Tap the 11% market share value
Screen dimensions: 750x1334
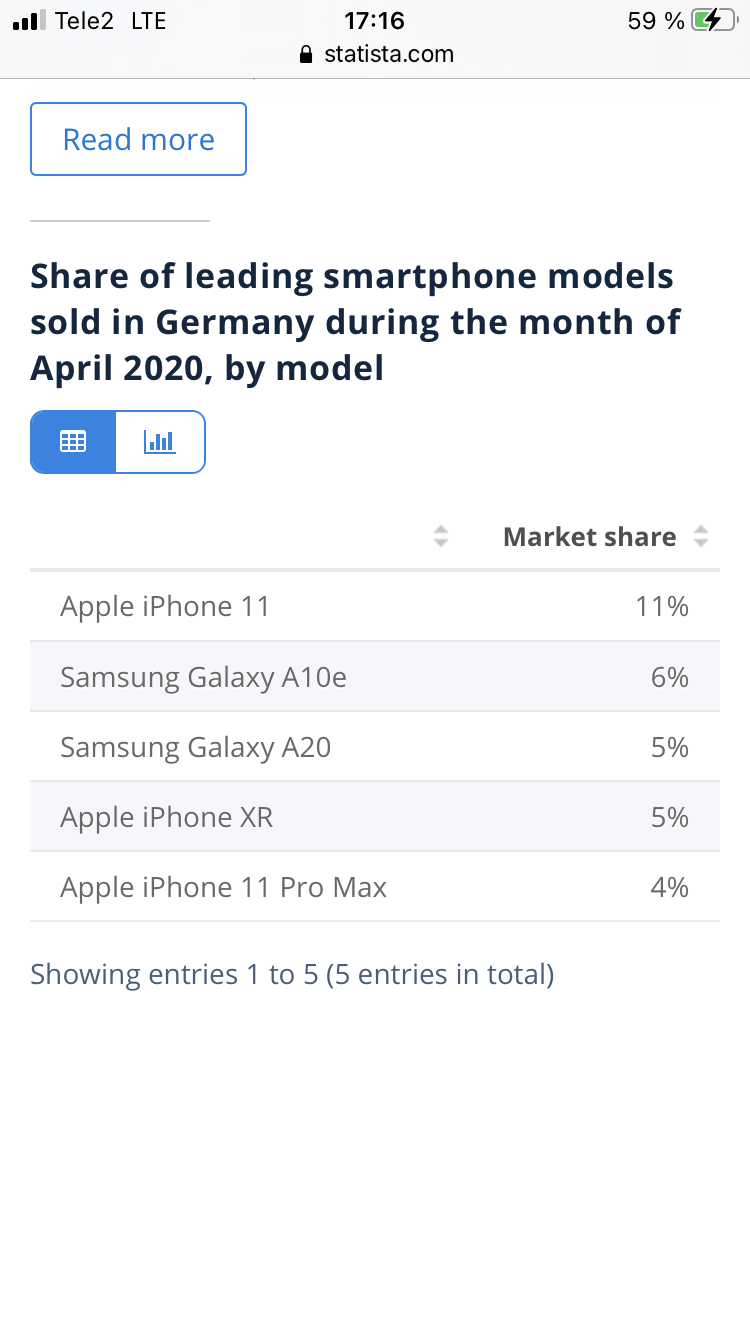pyautogui.click(x=662, y=606)
